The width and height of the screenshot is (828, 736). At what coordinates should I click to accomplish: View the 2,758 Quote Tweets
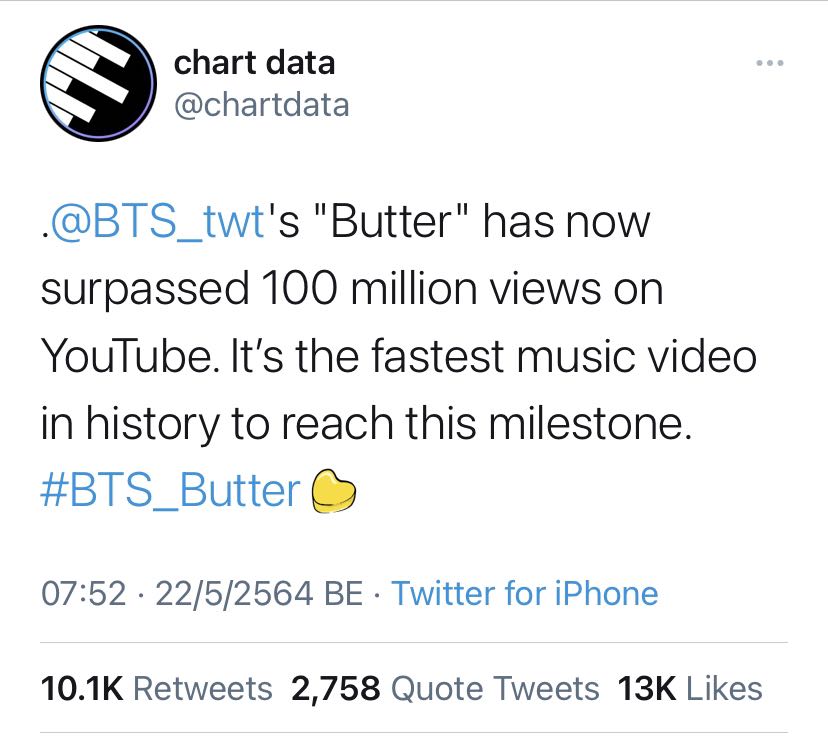445,688
